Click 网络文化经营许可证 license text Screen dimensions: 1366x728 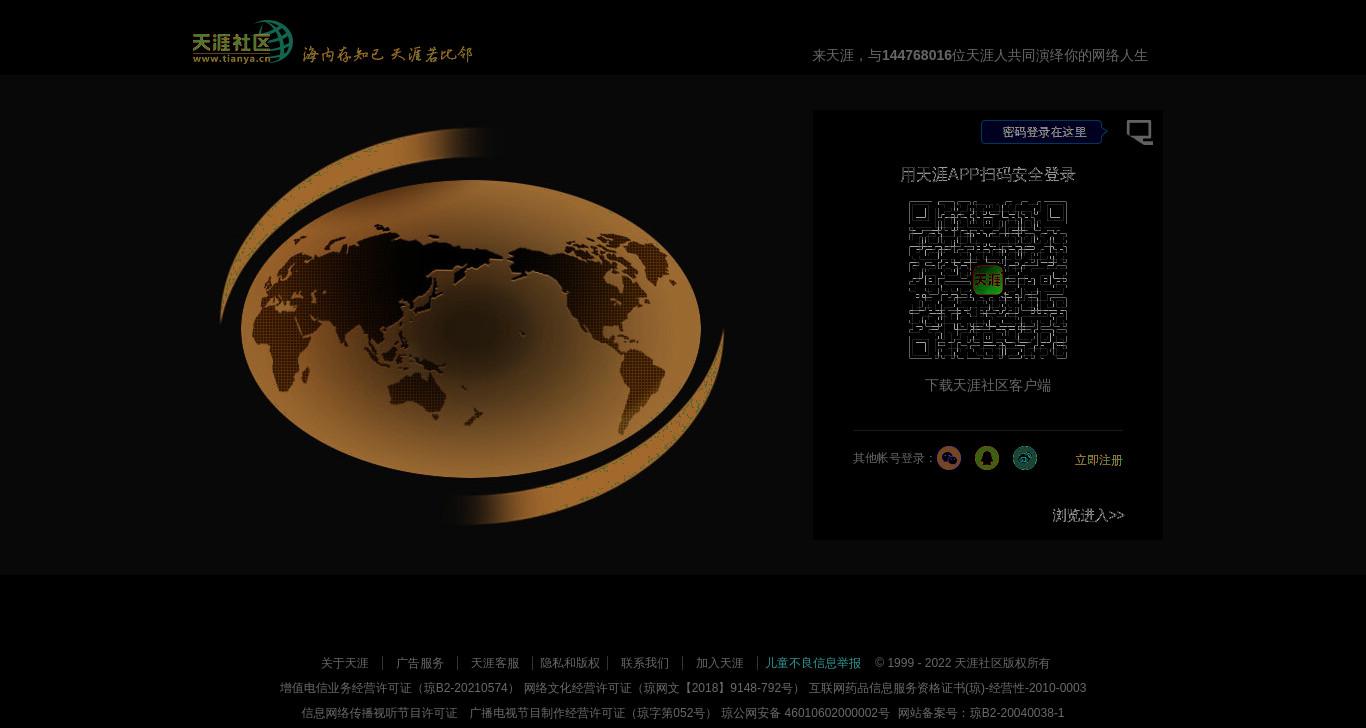coord(663,688)
